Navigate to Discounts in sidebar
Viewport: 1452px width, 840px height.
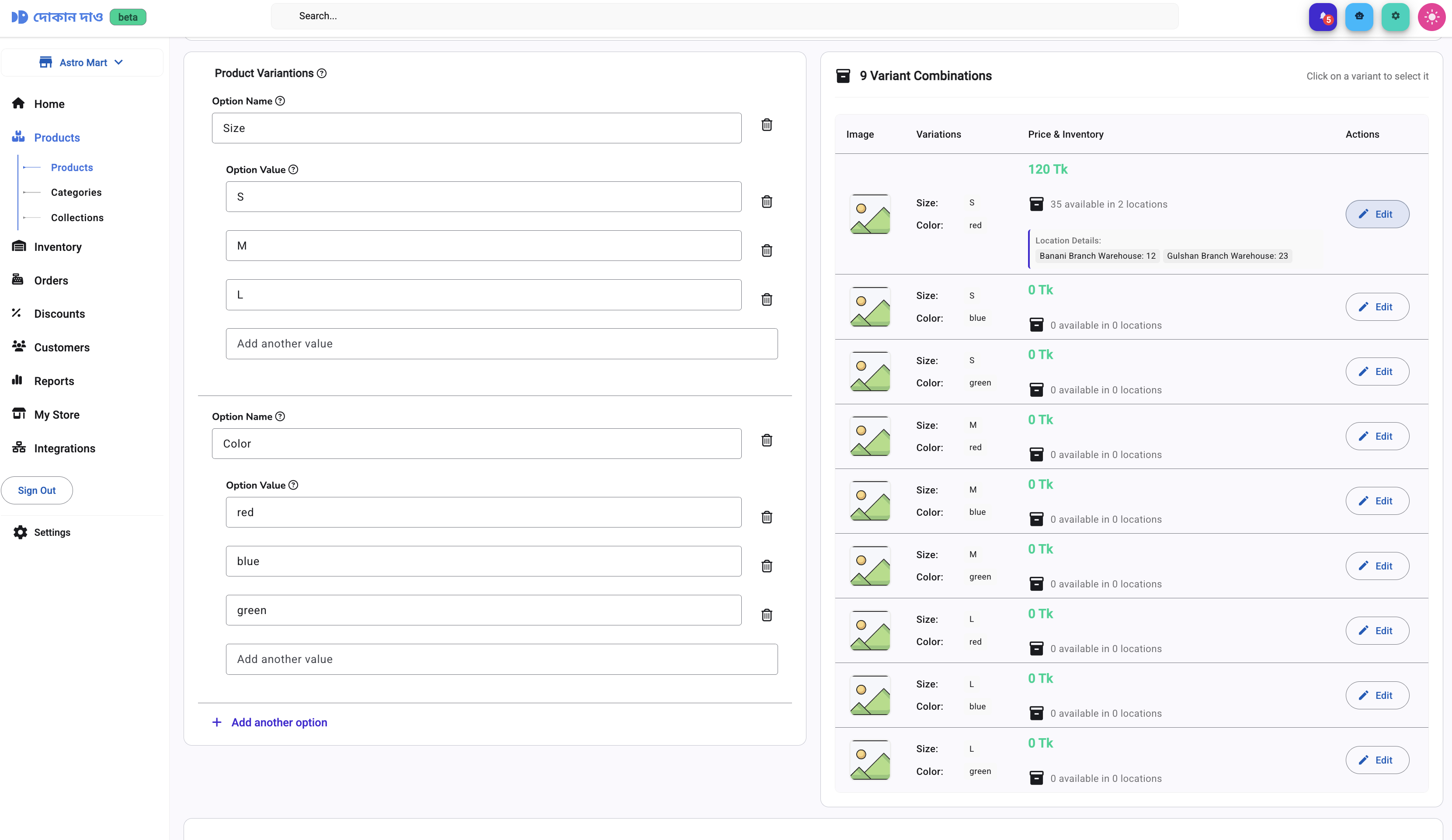(59, 313)
